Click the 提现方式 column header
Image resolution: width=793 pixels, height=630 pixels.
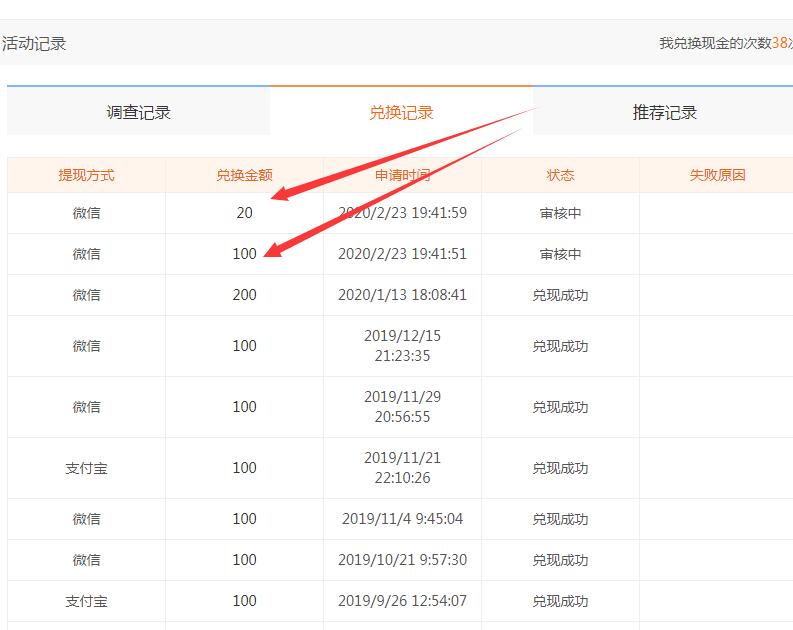(x=86, y=175)
